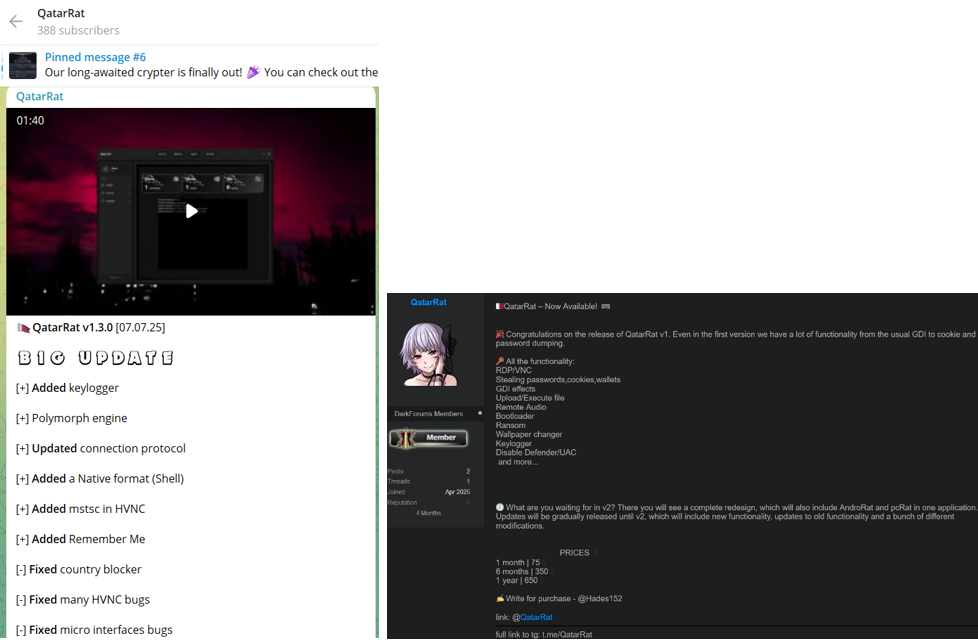
Task: Play the 01:40 video
Action: pos(191,211)
